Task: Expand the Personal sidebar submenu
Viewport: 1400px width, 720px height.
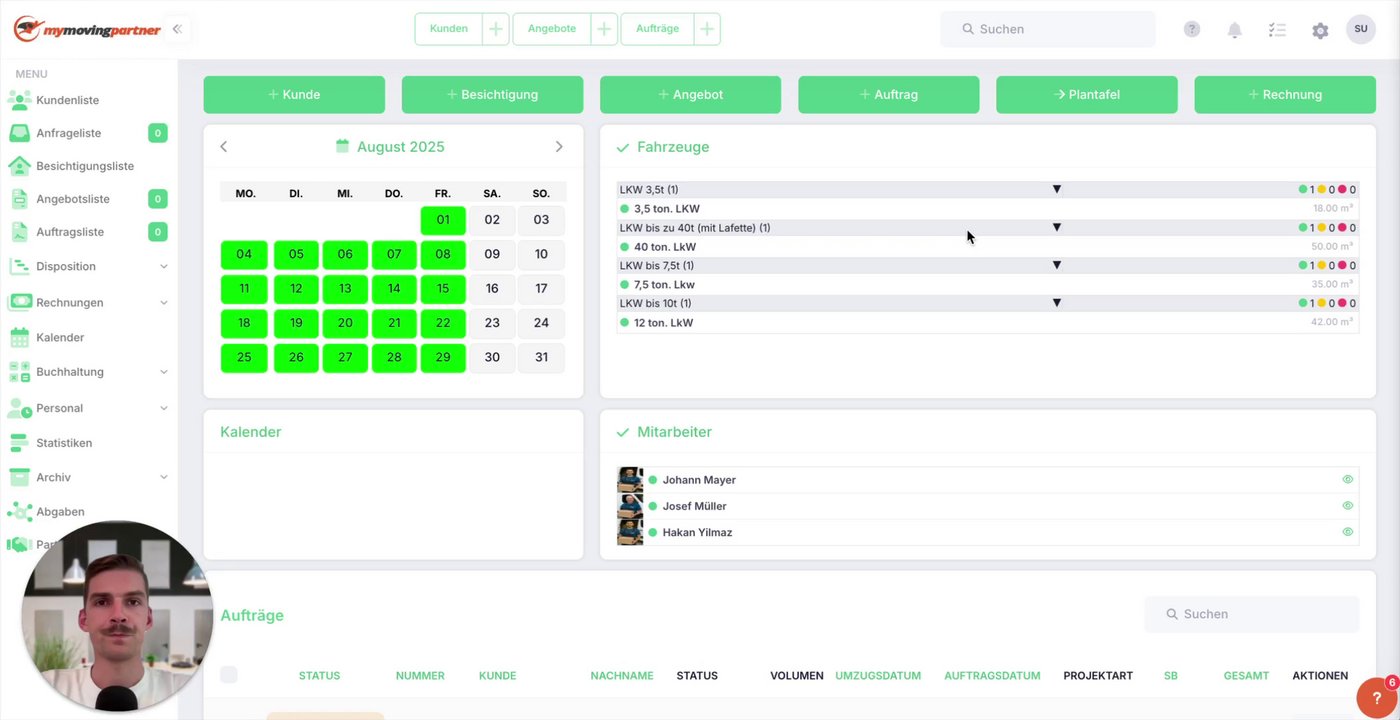Action: coord(164,408)
